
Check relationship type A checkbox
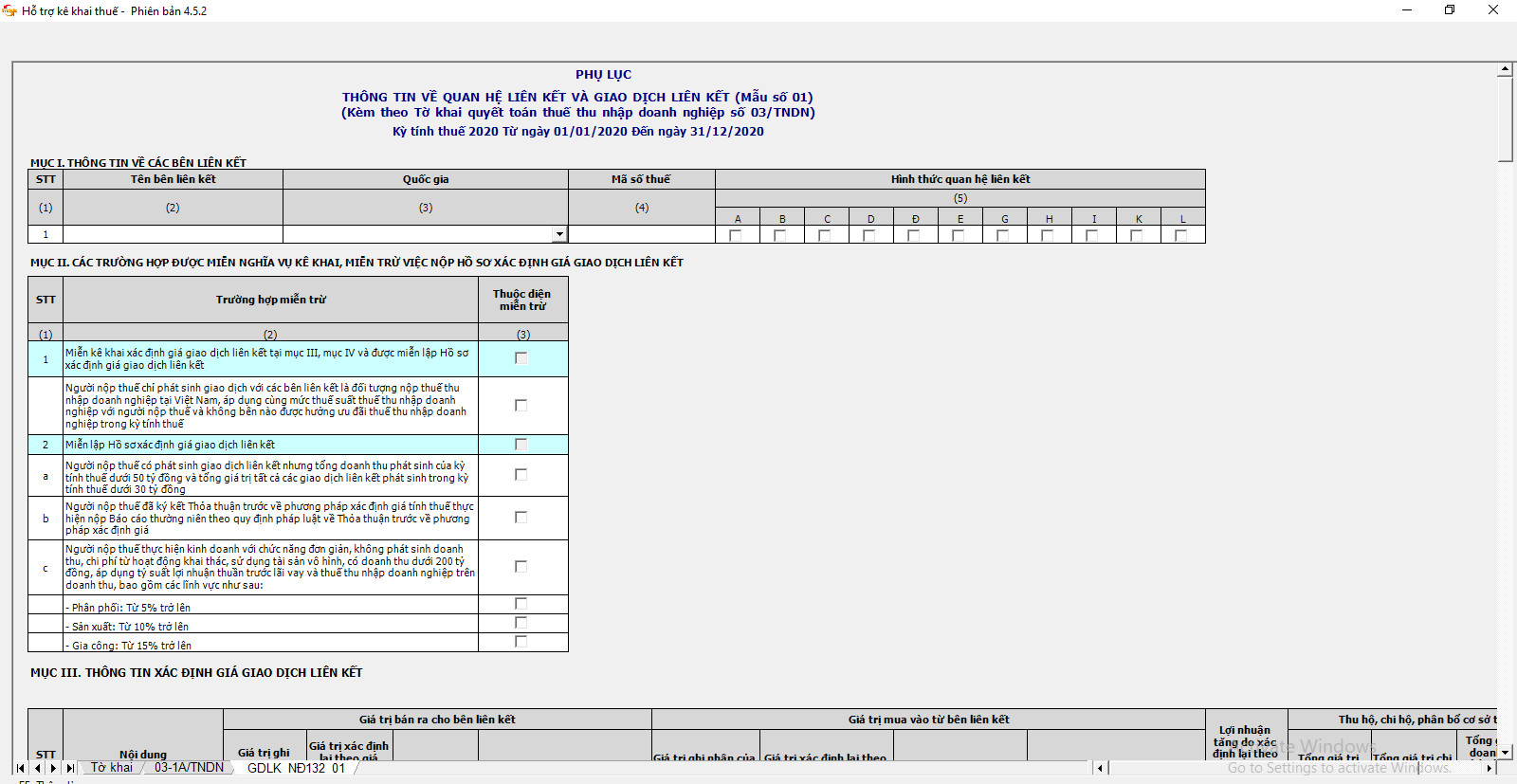[x=736, y=235]
